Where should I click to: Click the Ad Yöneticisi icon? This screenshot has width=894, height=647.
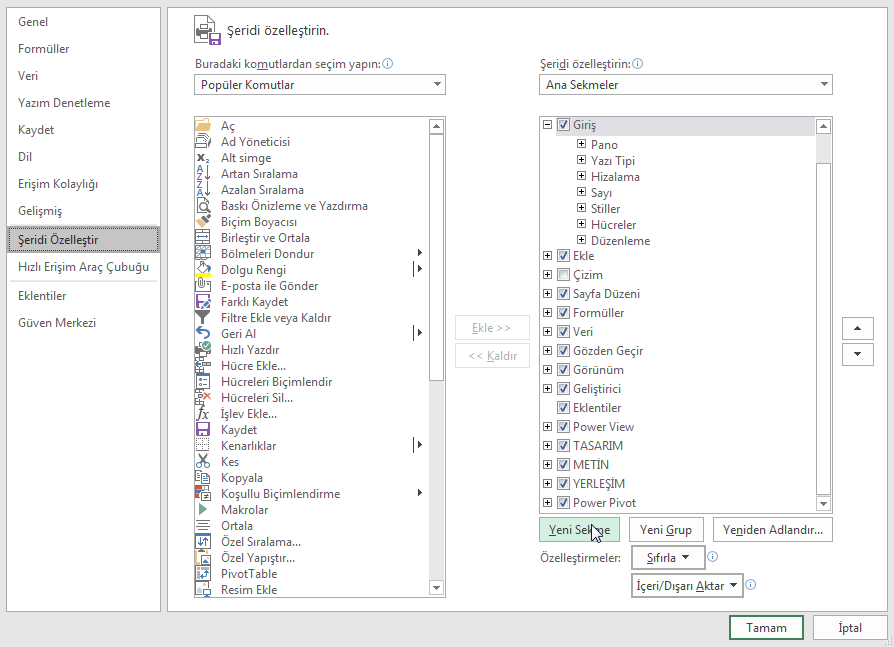tap(203, 141)
